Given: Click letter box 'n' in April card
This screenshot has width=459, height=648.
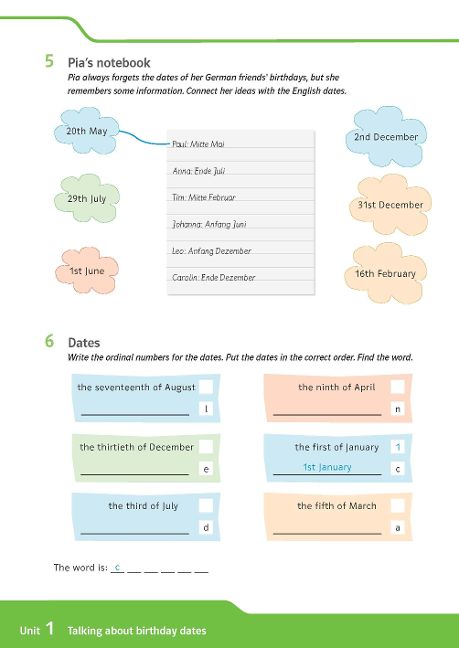Looking at the screenshot, I should pos(397,409).
